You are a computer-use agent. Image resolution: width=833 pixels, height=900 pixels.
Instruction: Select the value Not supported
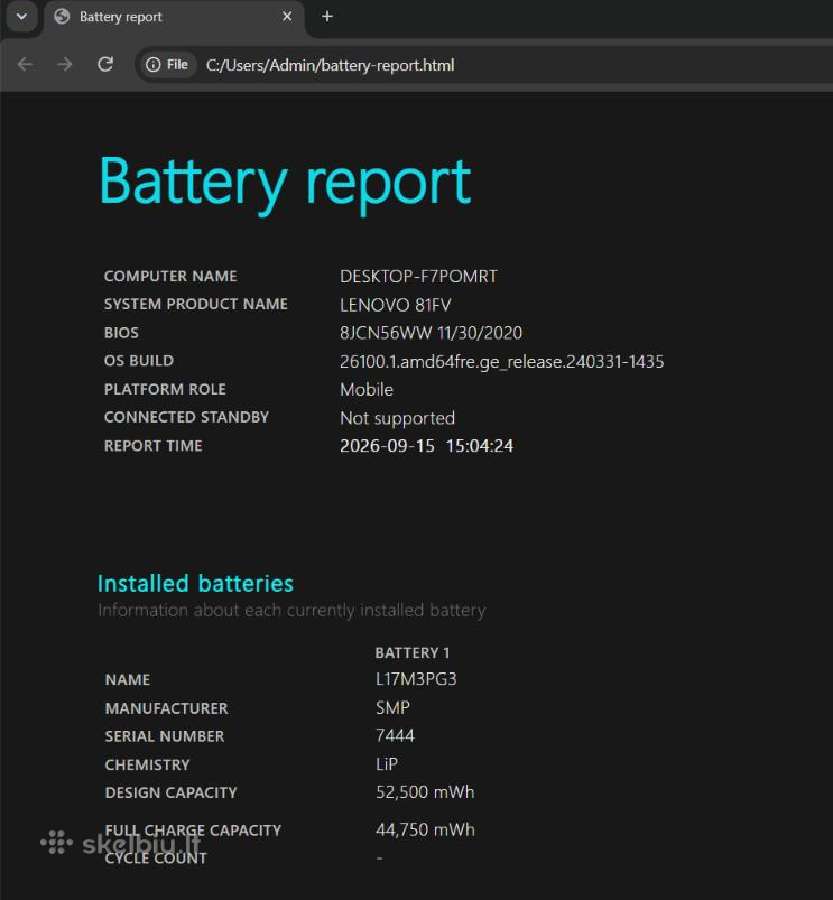(x=397, y=418)
